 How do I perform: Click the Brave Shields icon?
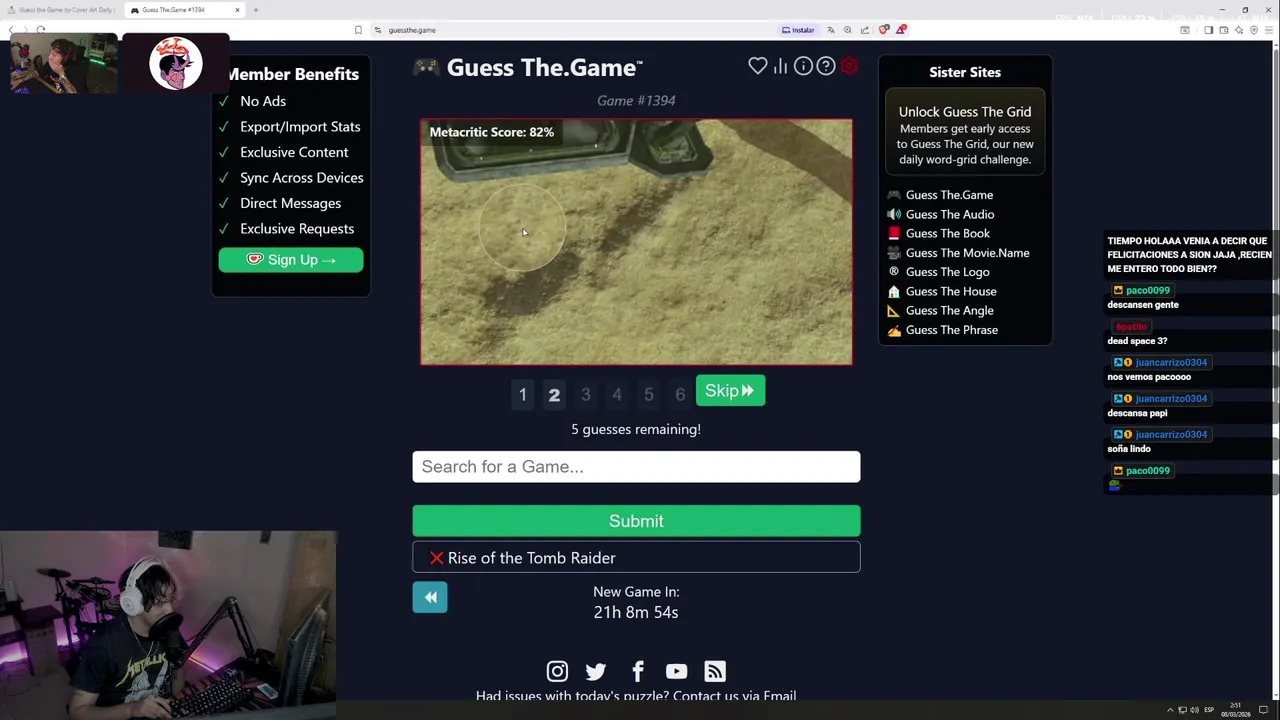point(884,30)
